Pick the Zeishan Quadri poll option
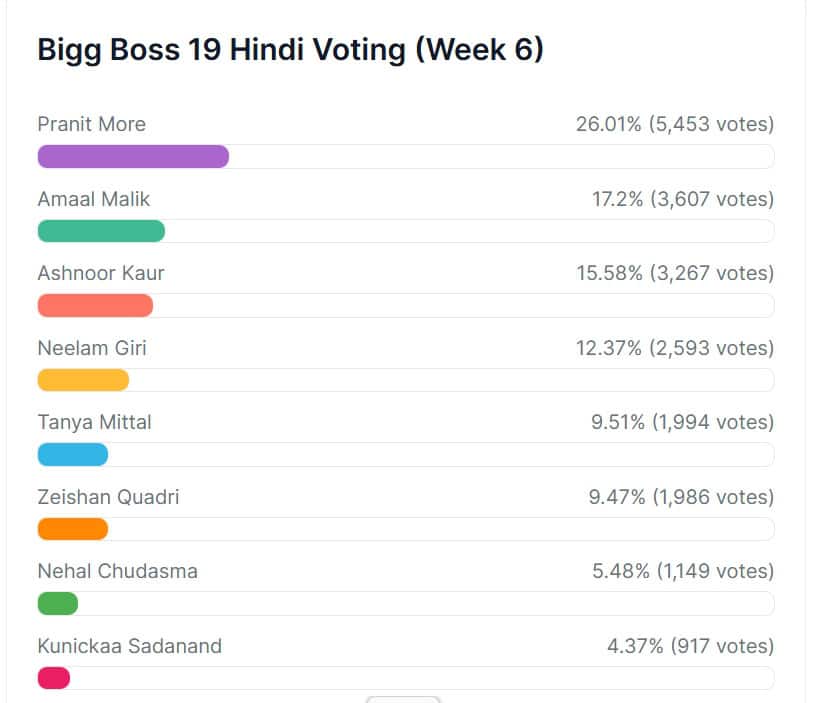Screen dimensions: 827x703 pyautogui.click(x=108, y=497)
